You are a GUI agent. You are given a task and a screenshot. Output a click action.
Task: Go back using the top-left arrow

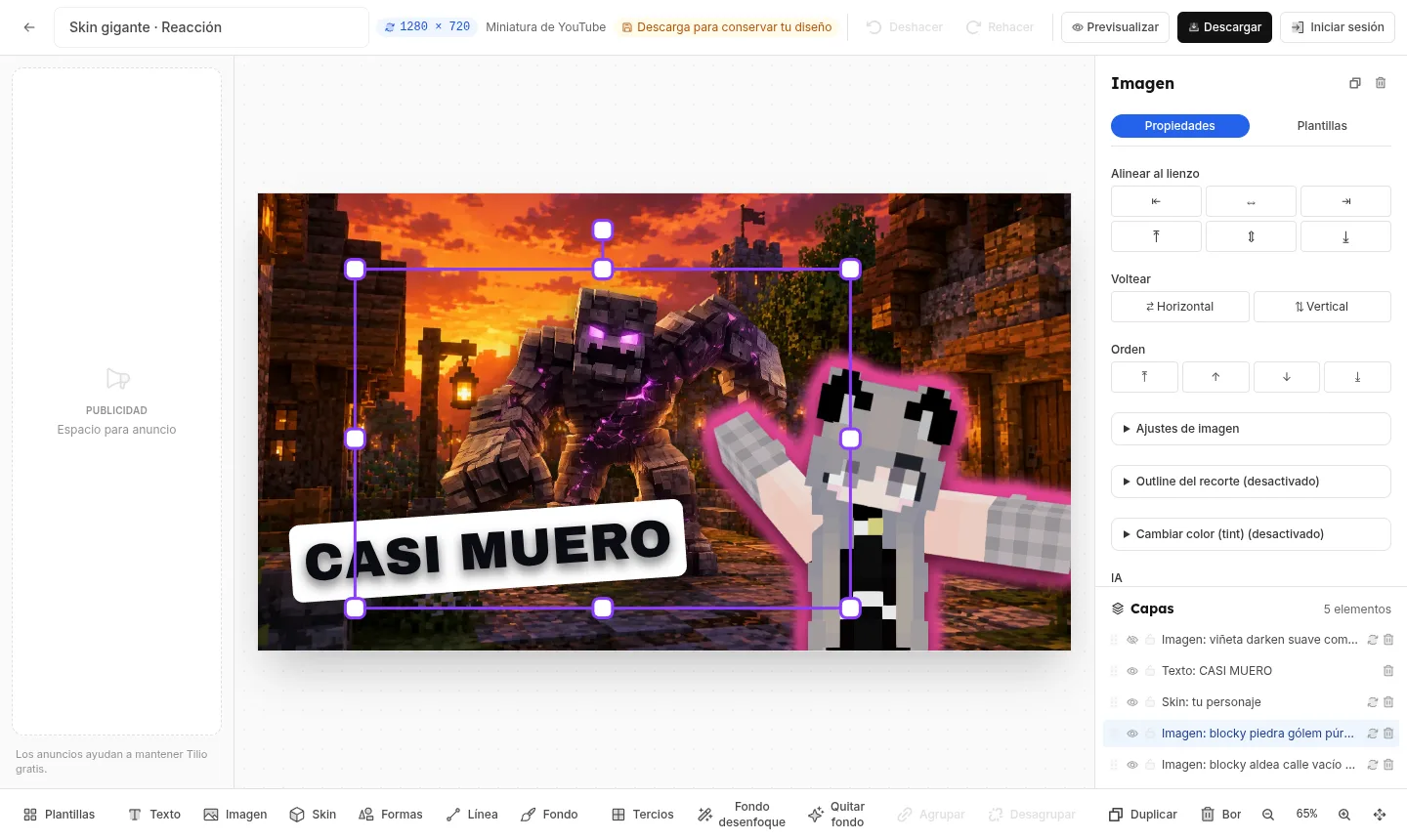click(x=29, y=27)
